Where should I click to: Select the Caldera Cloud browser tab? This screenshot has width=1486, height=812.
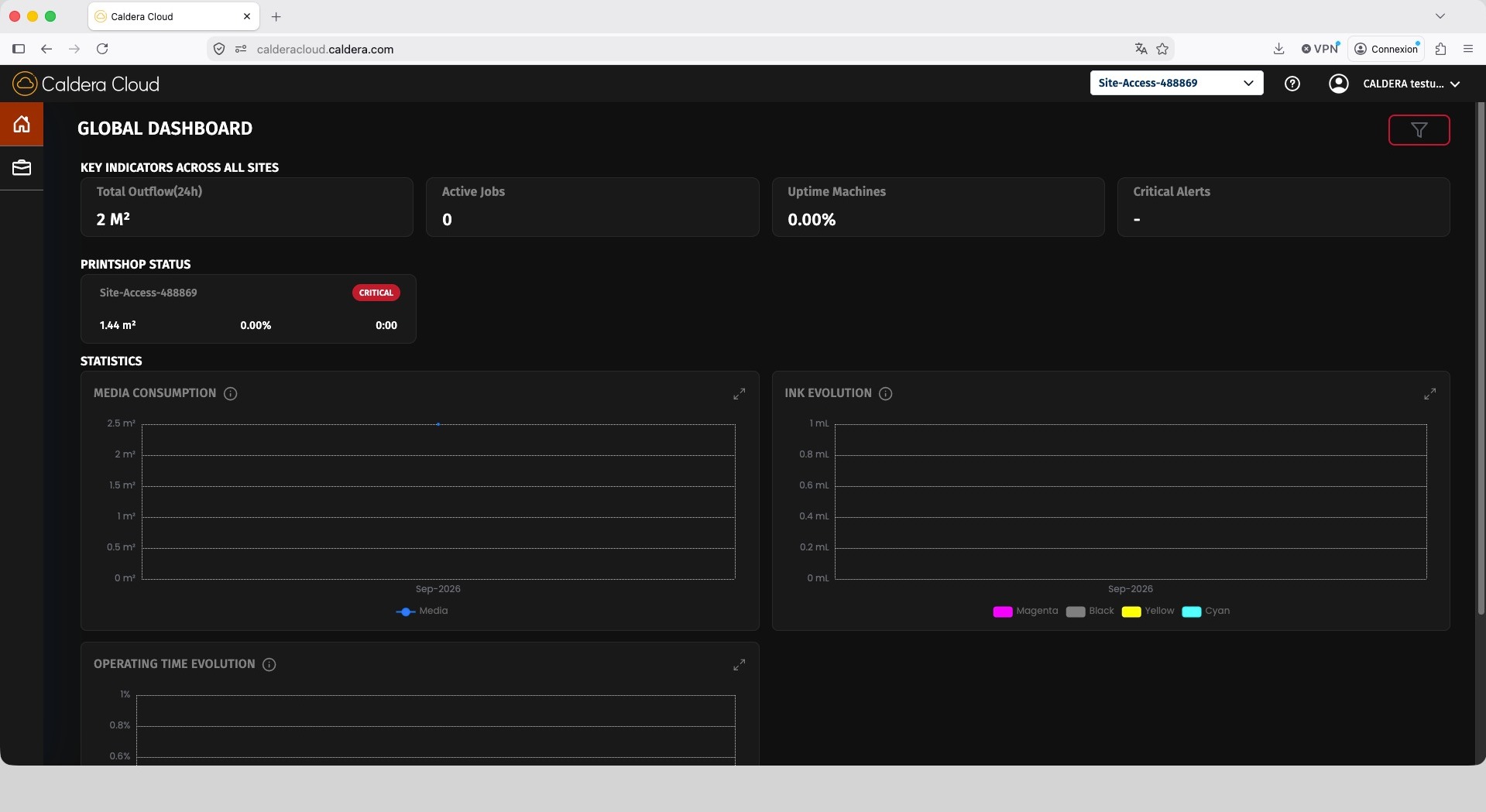pyautogui.click(x=173, y=16)
